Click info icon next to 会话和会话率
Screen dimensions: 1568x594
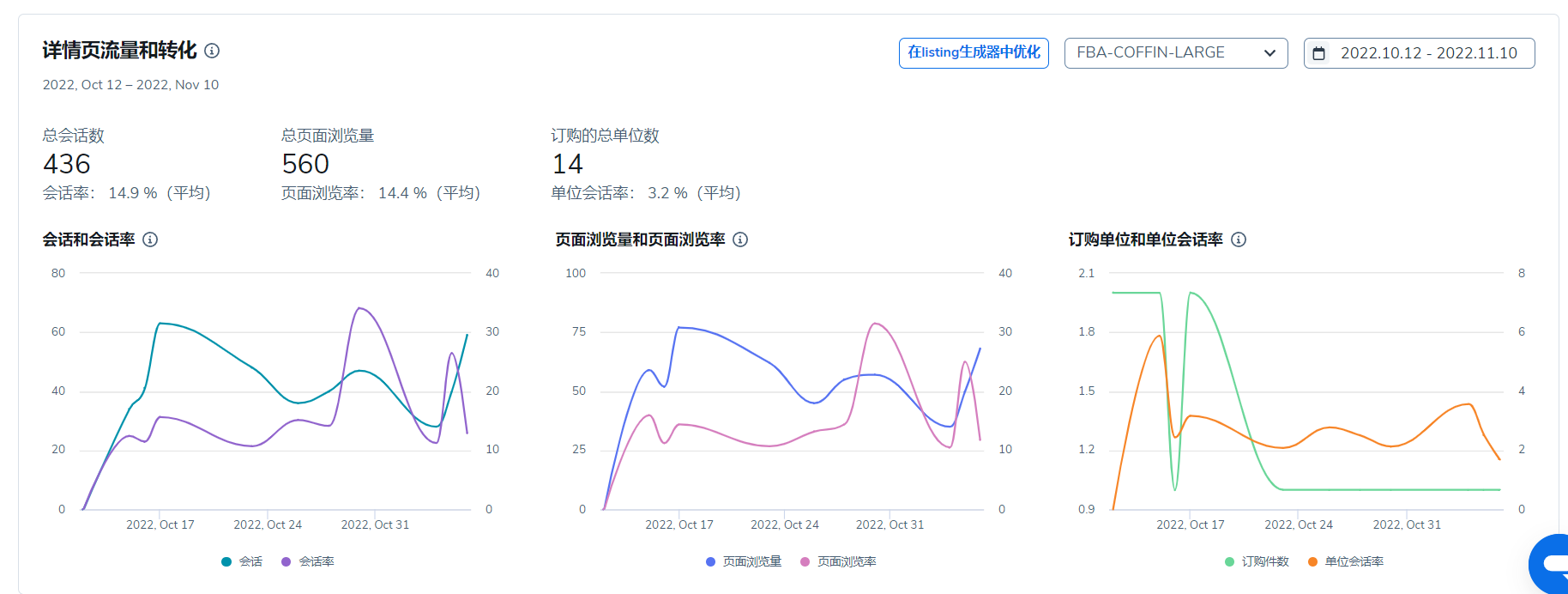(x=150, y=239)
